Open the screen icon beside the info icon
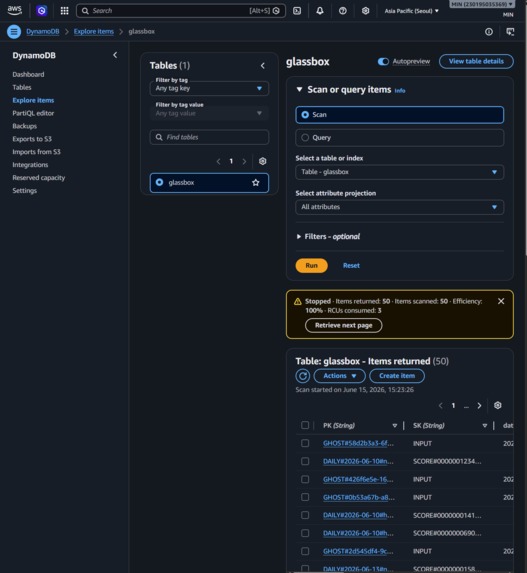Viewport: 527px width, 573px height. point(510,32)
